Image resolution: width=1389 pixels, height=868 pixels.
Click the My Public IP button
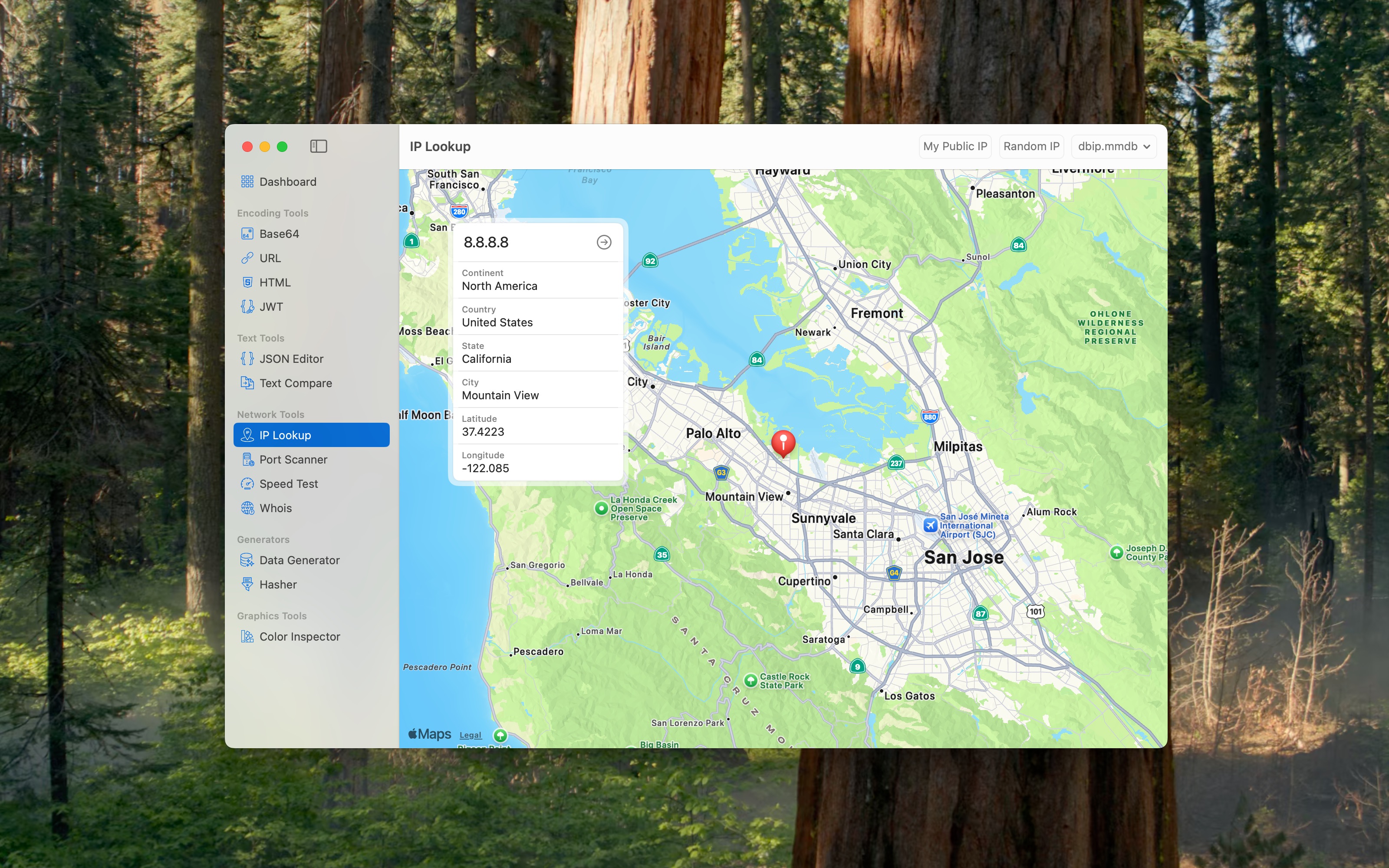pyautogui.click(x=955, y=146)
